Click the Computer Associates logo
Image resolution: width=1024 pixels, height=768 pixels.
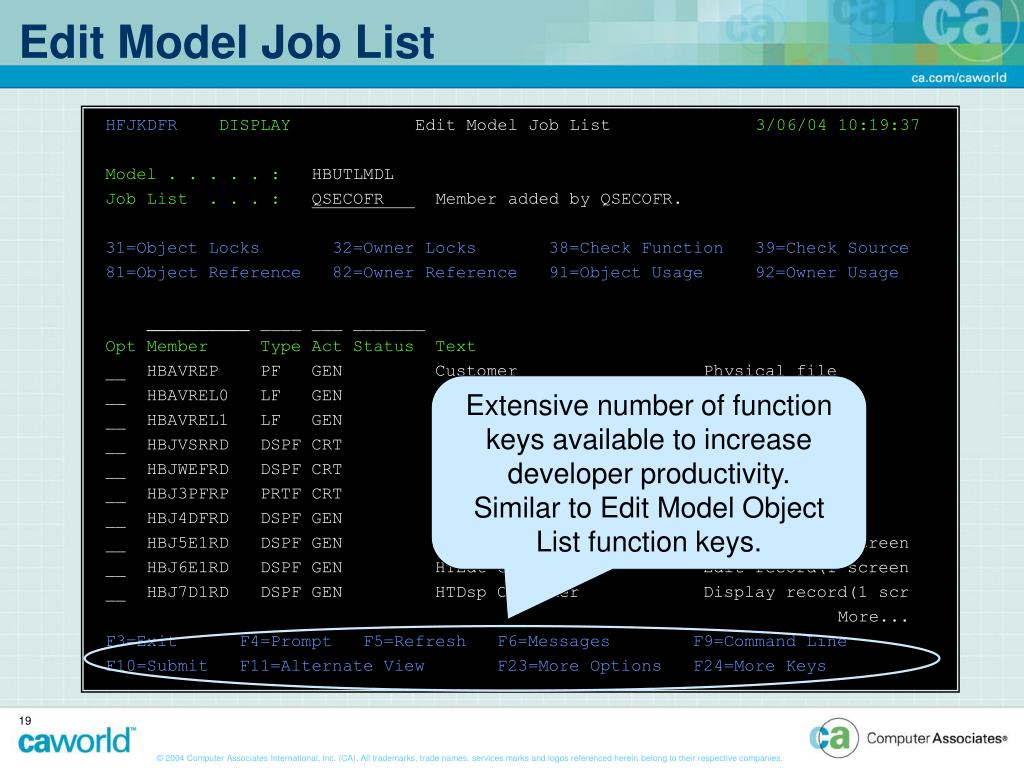pyautogui.click(x=908, y=738)
